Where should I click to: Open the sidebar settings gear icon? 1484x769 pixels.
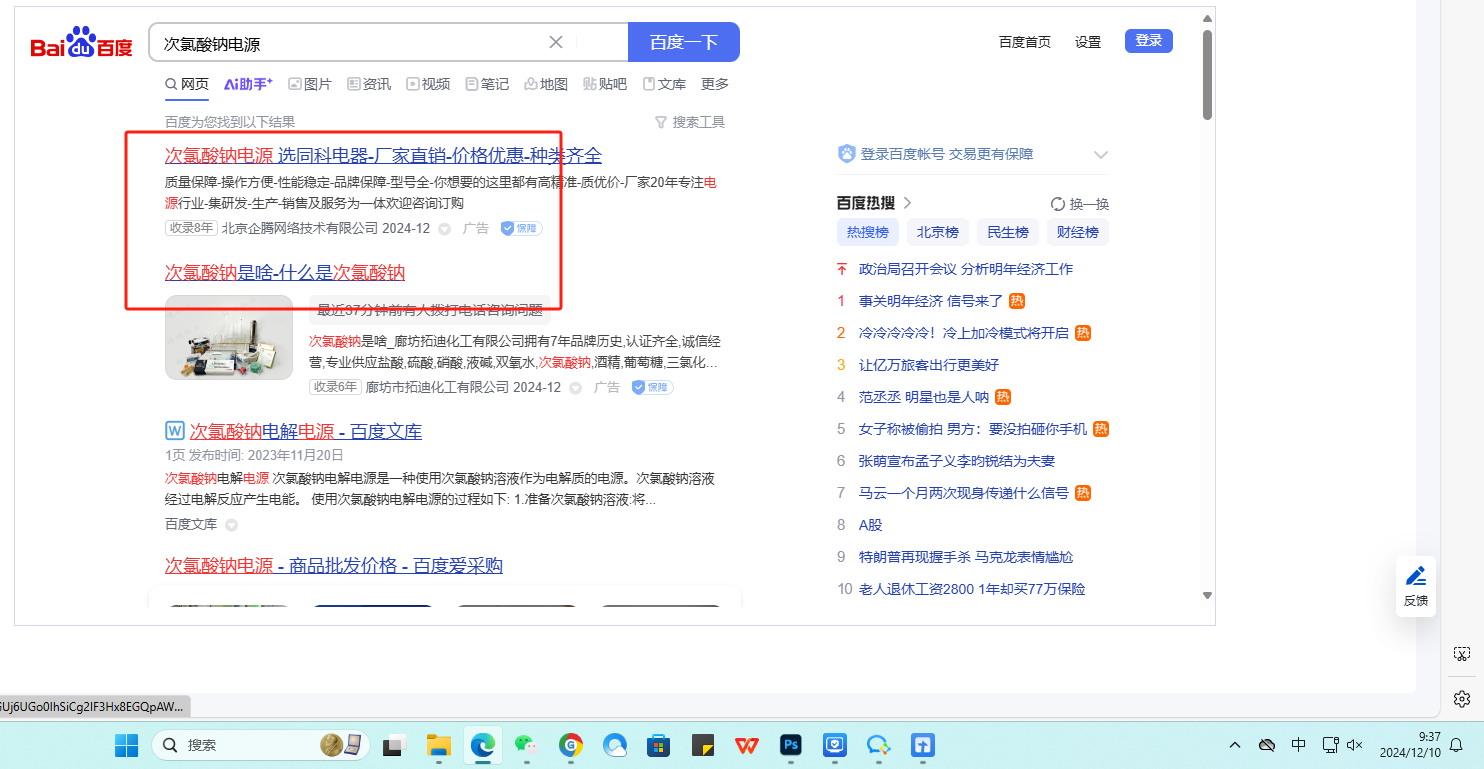[1461, 698]
